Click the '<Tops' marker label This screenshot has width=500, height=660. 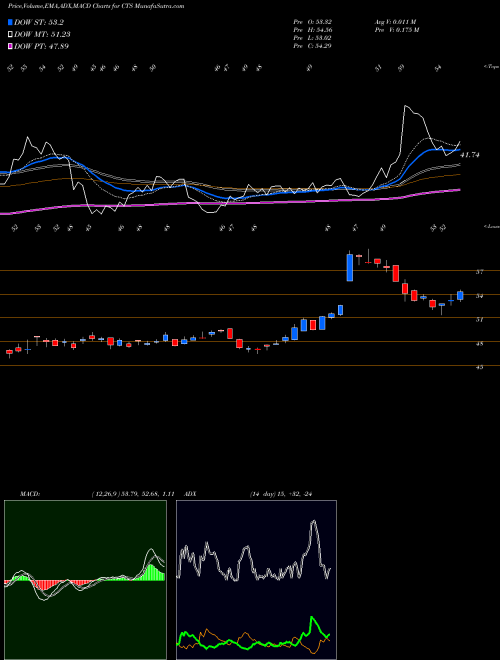(491, 67)
